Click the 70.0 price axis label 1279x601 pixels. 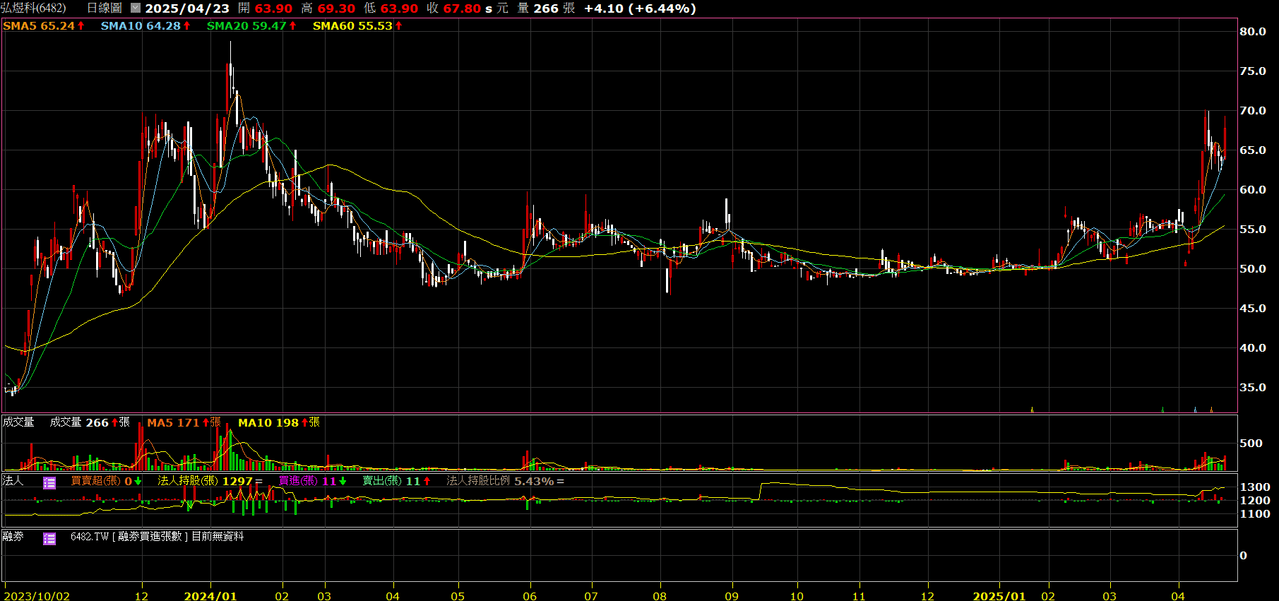pyautogui.click(x=1253, y=110)
